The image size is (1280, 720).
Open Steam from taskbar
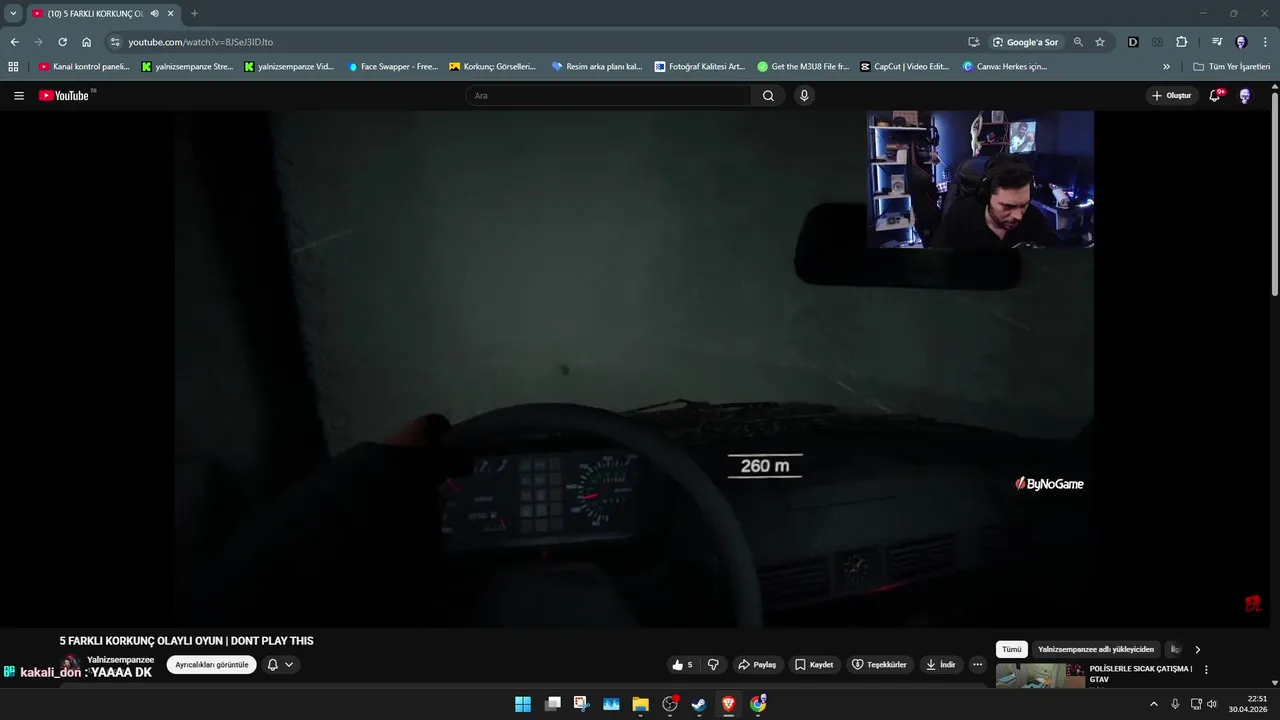tap(699, 704)
